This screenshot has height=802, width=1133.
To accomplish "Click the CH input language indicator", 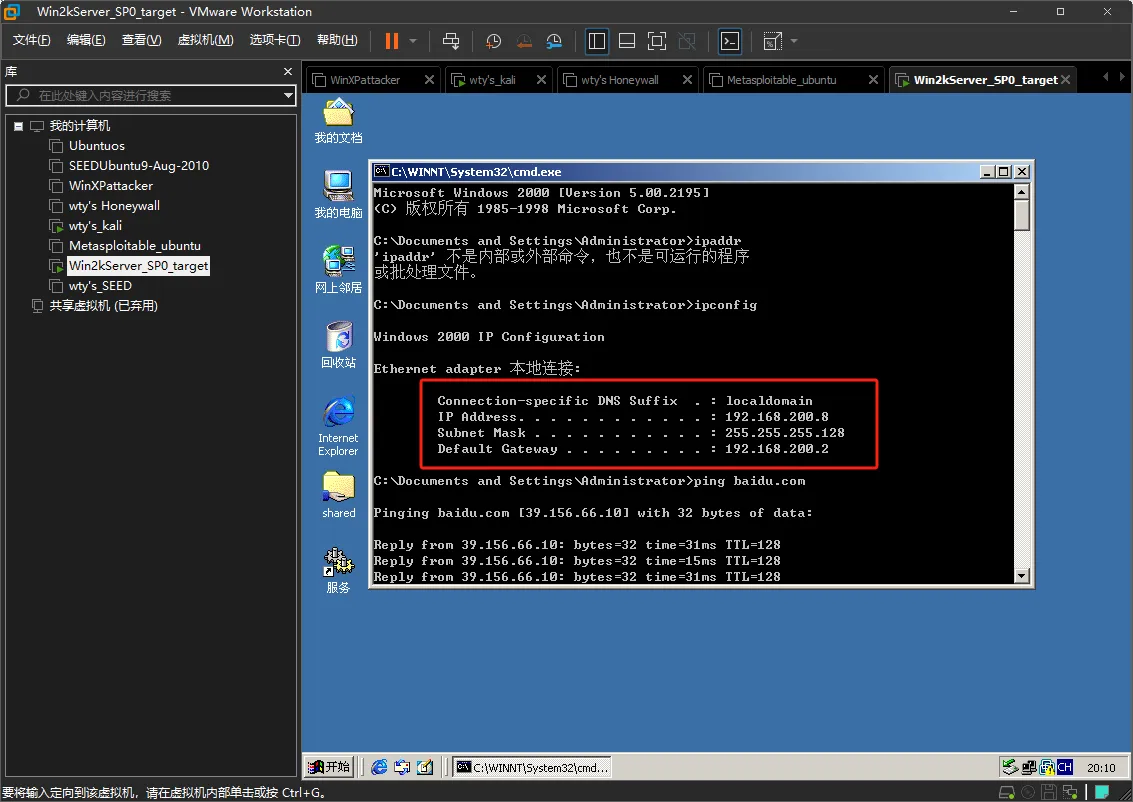I will tap(1064, 767).
